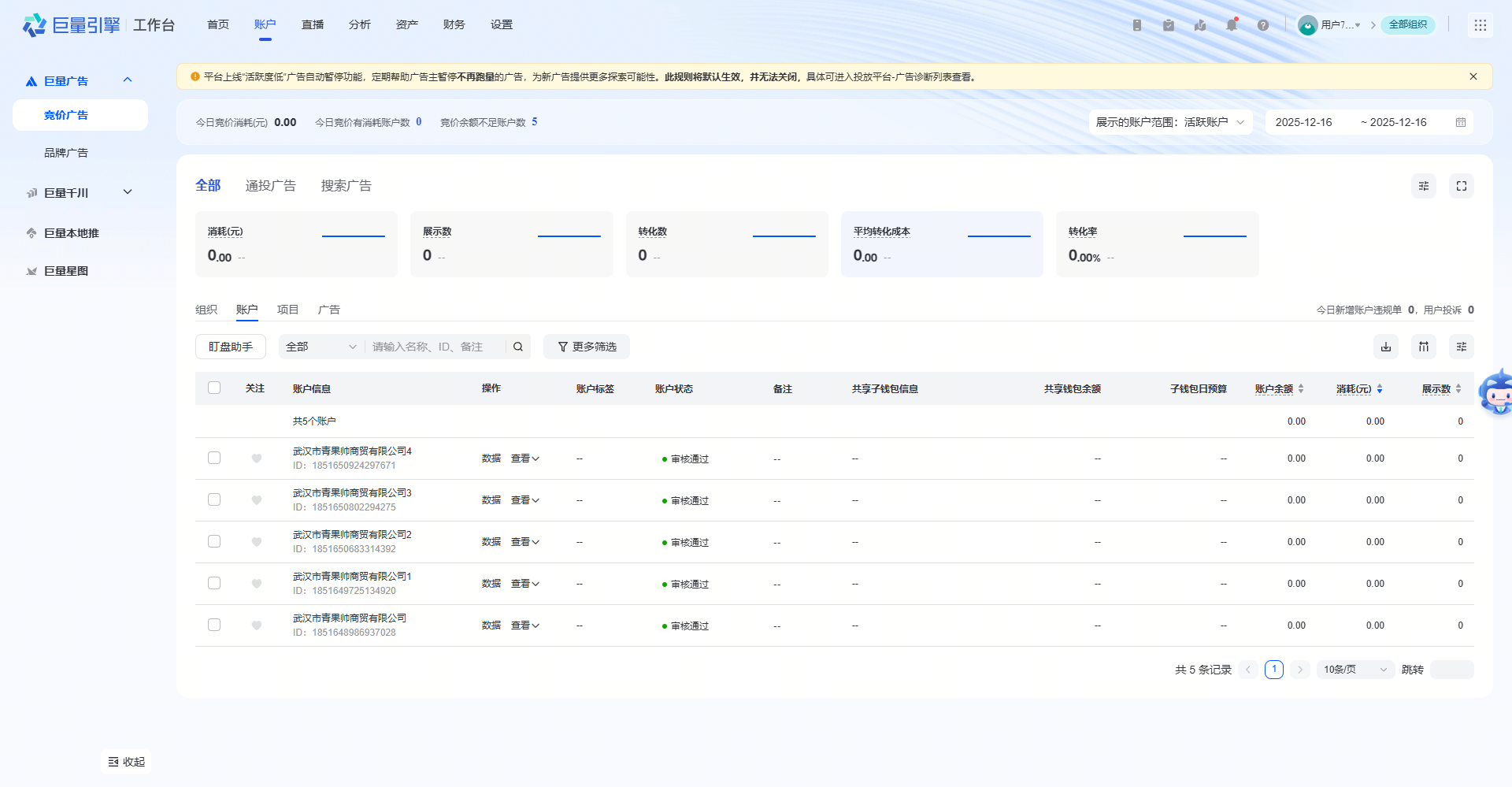Enter fullscreen with the expand icon
Viewport: 1512px width, 787px height.
[x=1461, y=186]
